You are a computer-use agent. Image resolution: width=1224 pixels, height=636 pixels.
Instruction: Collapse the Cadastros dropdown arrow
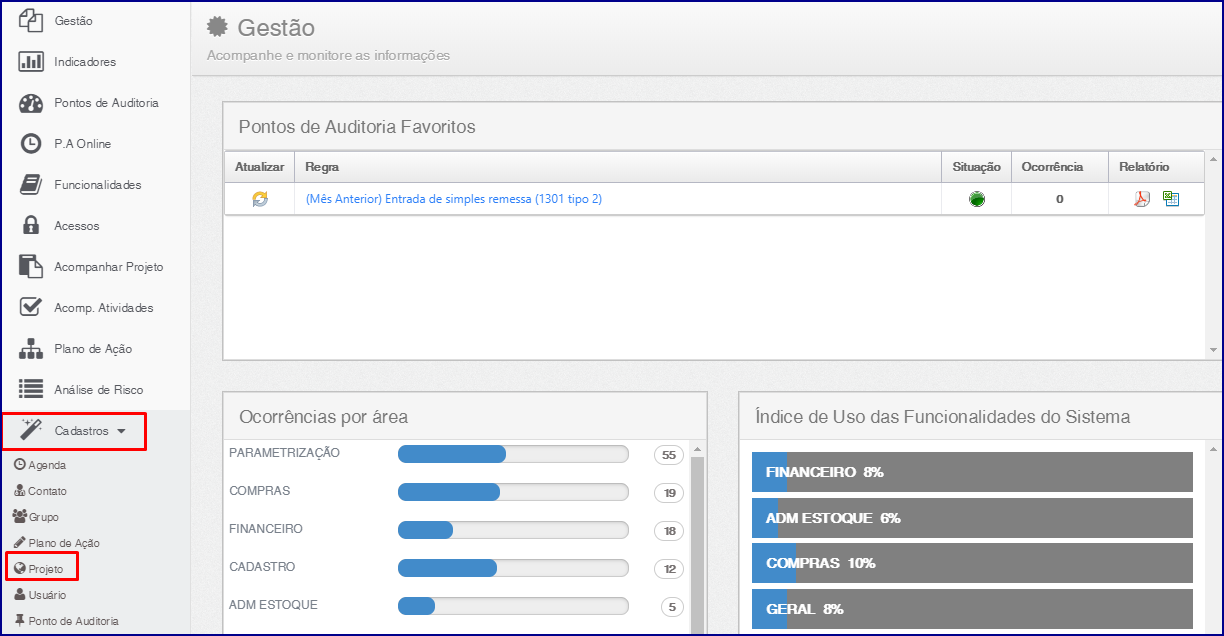121,432
